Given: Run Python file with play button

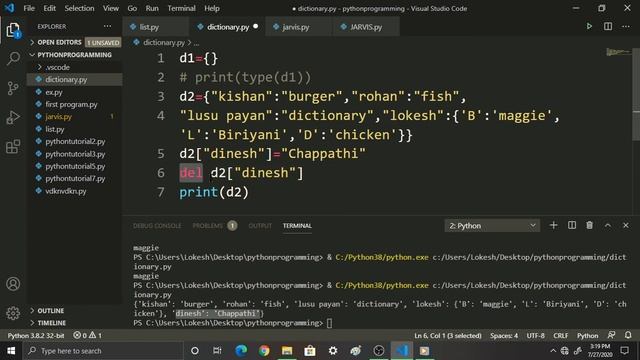Looking at the screenshot, I should [589, 27].
